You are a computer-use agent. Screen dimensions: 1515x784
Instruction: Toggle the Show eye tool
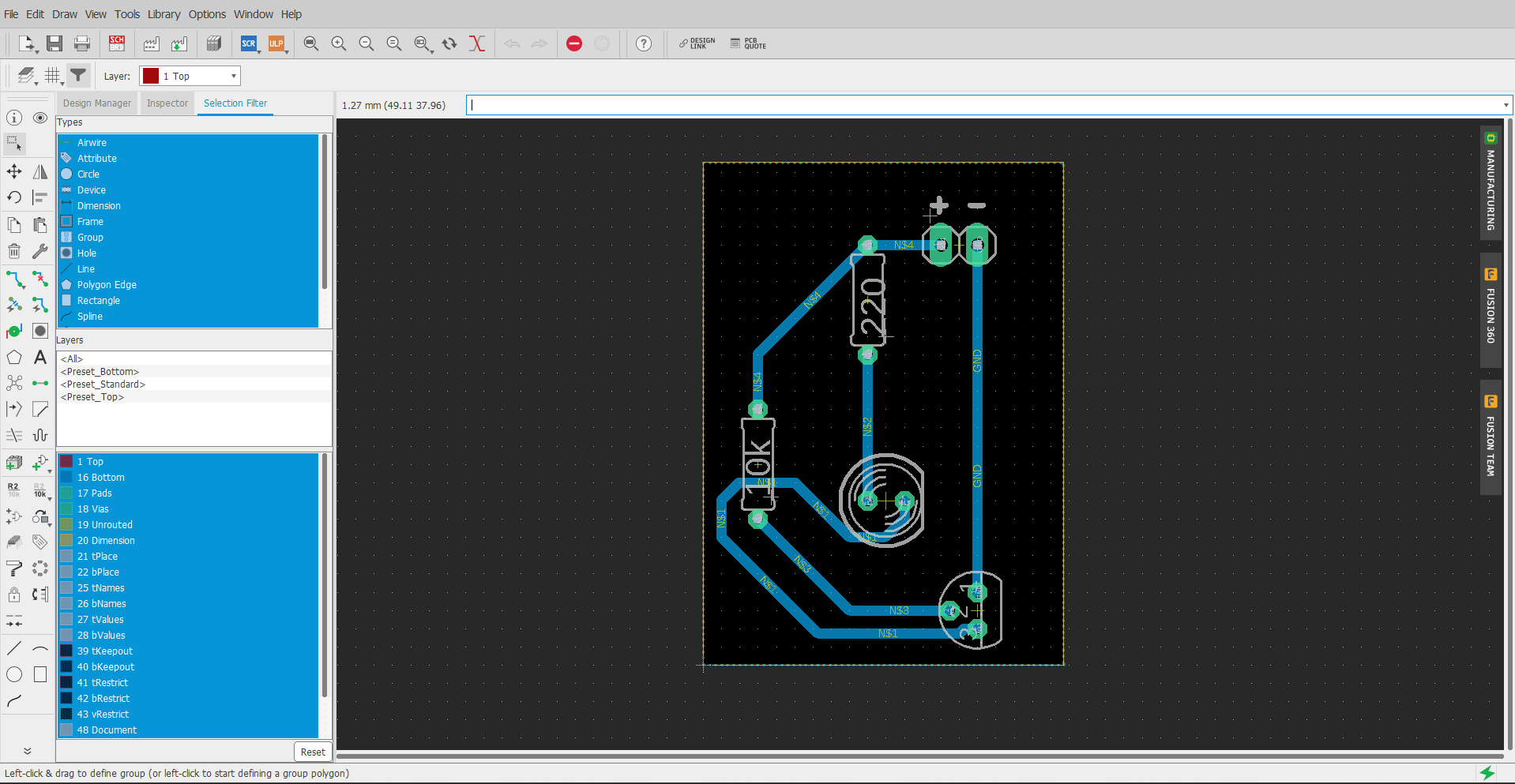tap(40, 118)
